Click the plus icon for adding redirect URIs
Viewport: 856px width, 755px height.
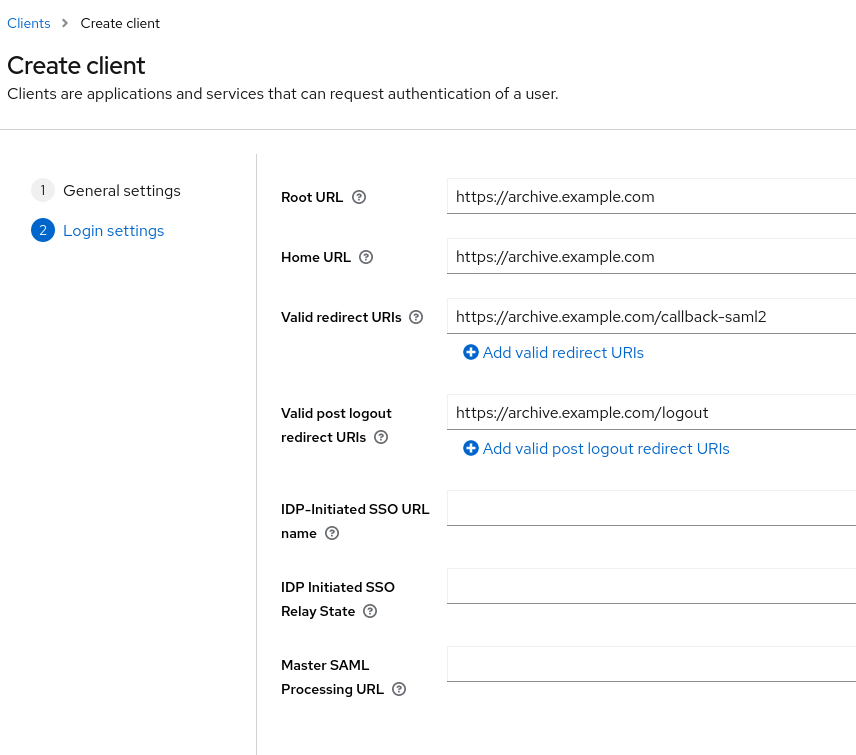point(471,353)
